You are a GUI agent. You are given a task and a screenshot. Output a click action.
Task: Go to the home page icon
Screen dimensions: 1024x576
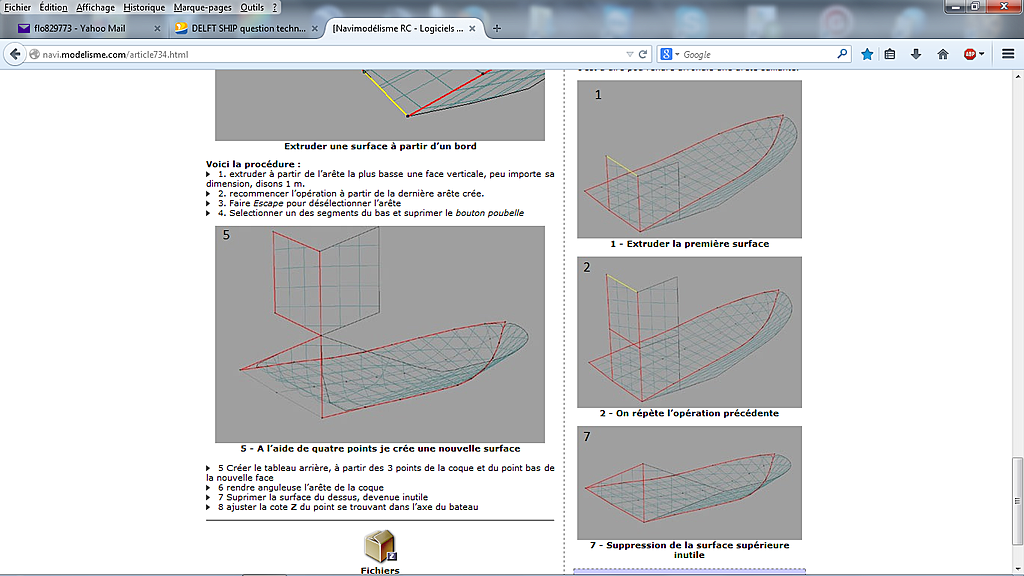point(942,54)
